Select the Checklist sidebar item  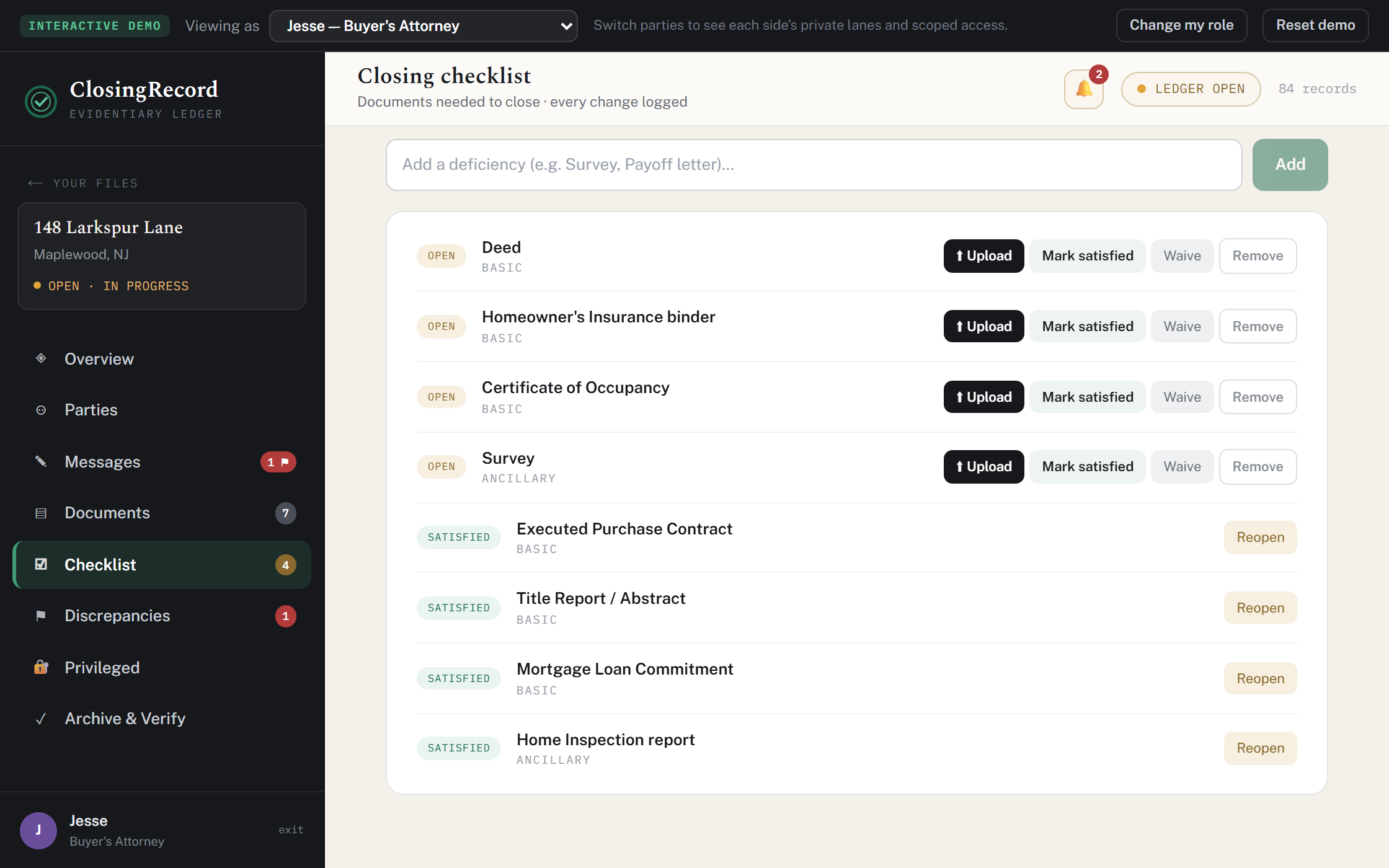(162, 565)
